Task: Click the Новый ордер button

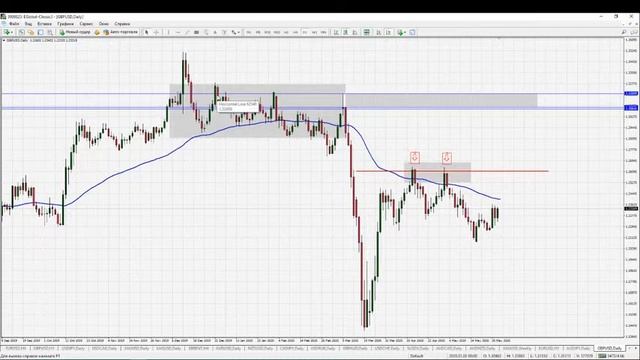Action: 75,32
